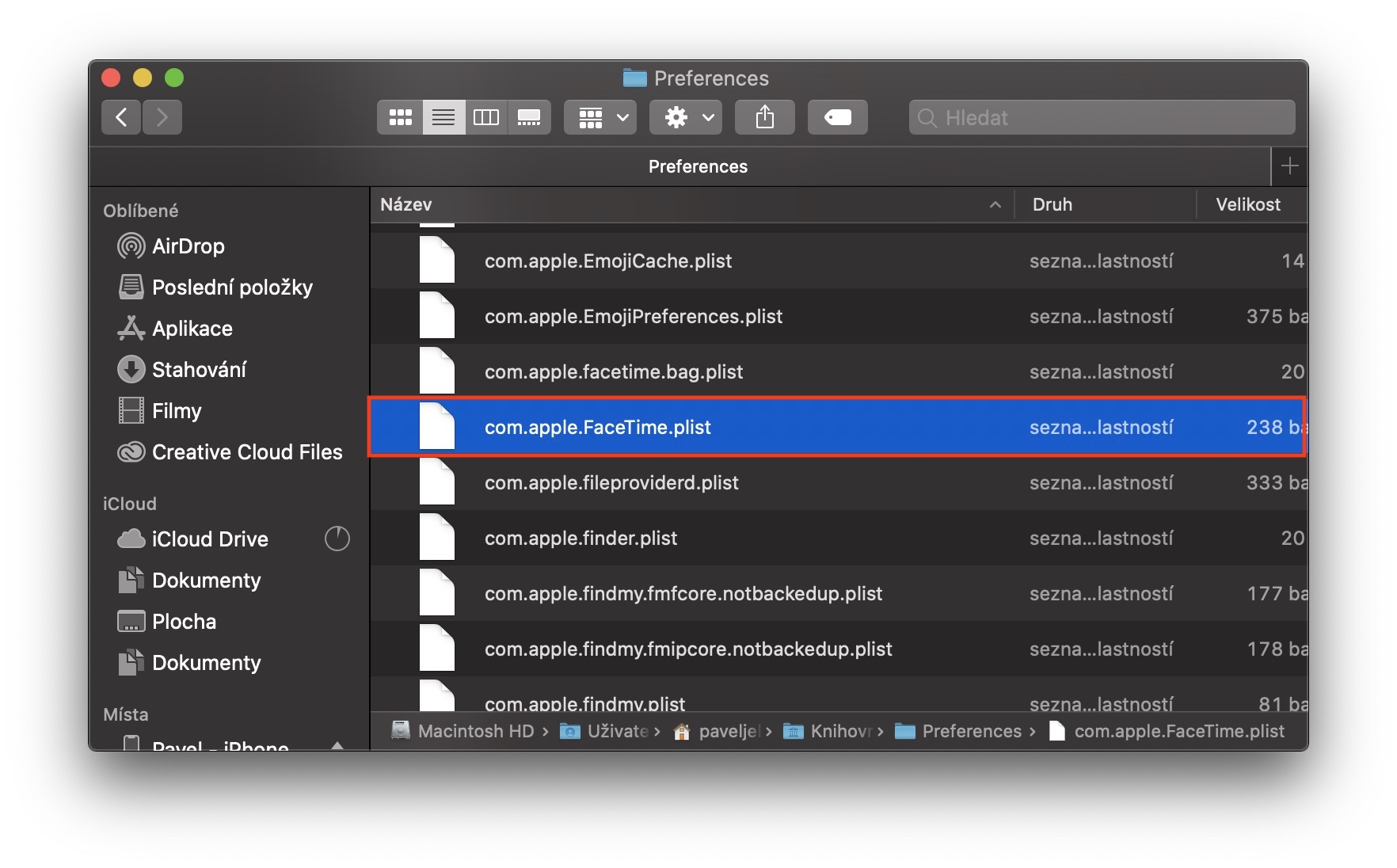Add a new tab with plus button
Screen dimensions: 1397x868
pos(1289,166)
